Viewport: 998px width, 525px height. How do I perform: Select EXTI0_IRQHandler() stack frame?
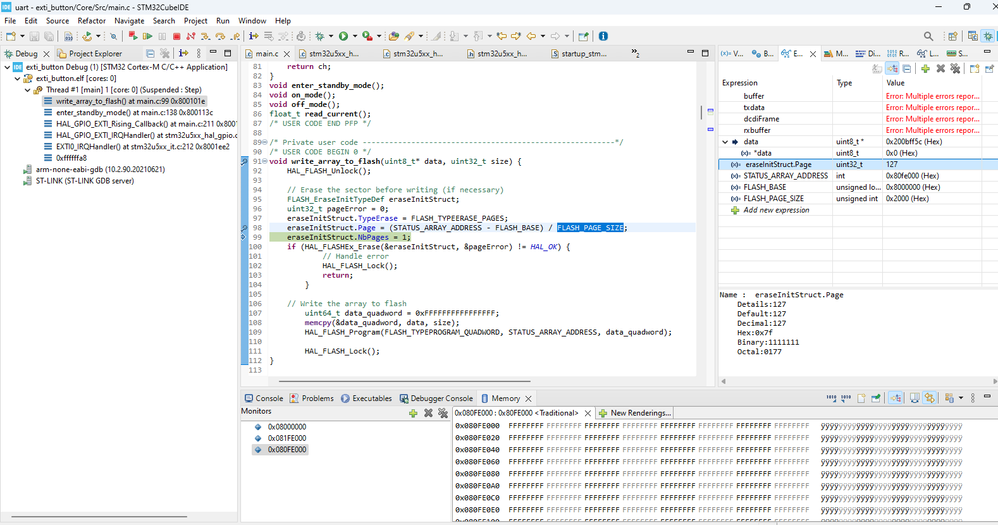[x=137, y=146]
